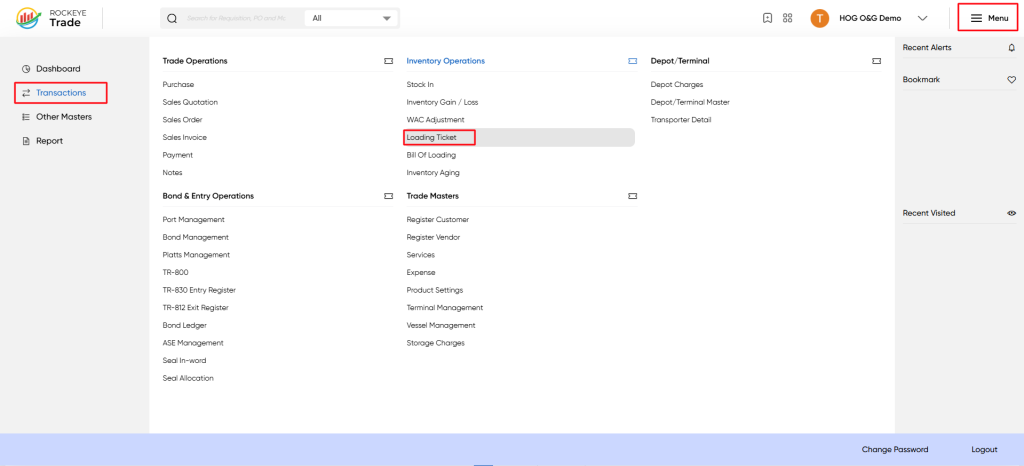Open Terminal Management
The width and height of the screenshot is (1024, 466).
coord(445,308)
